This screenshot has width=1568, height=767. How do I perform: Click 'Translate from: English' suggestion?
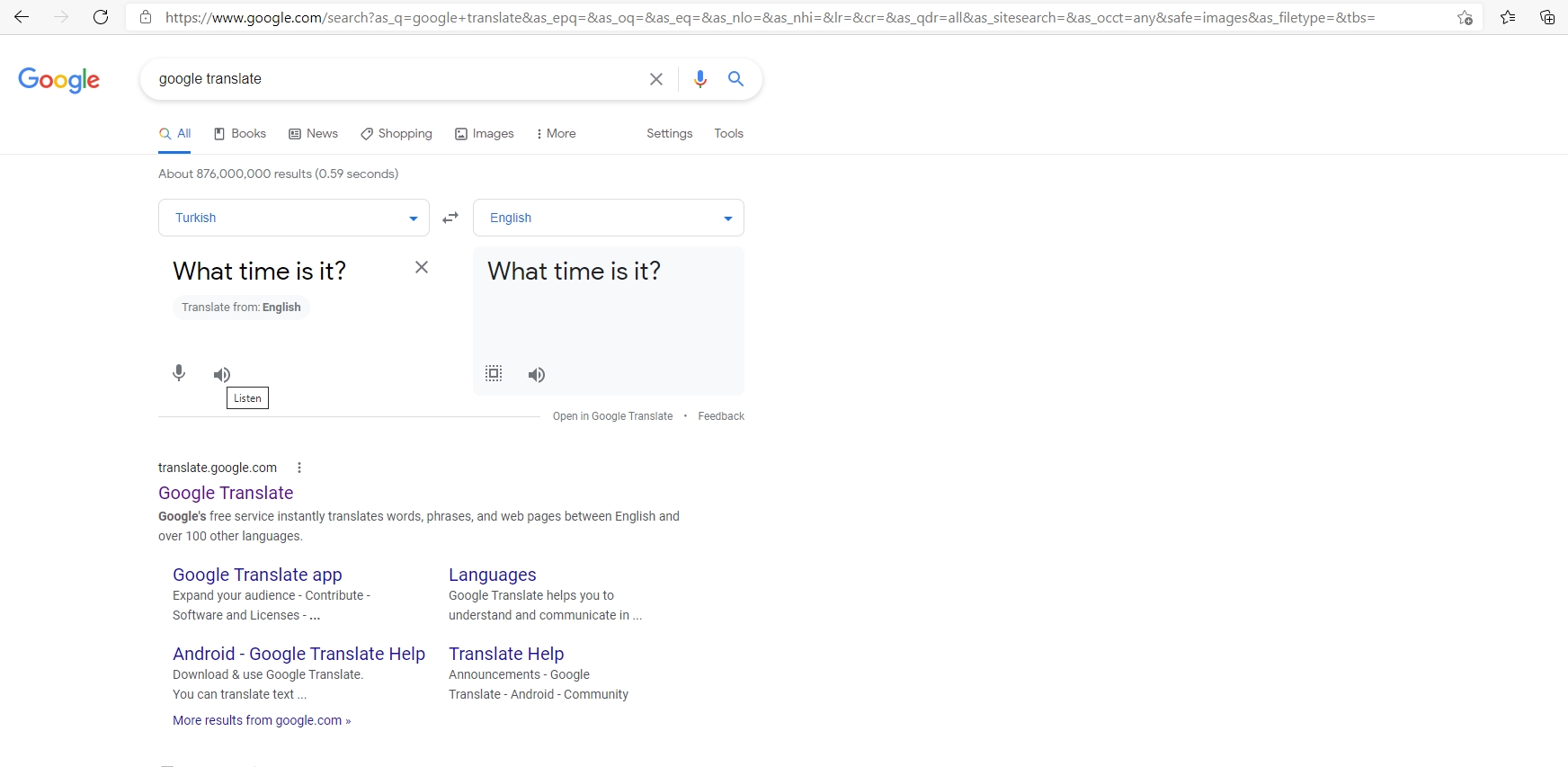click(241, 308)
